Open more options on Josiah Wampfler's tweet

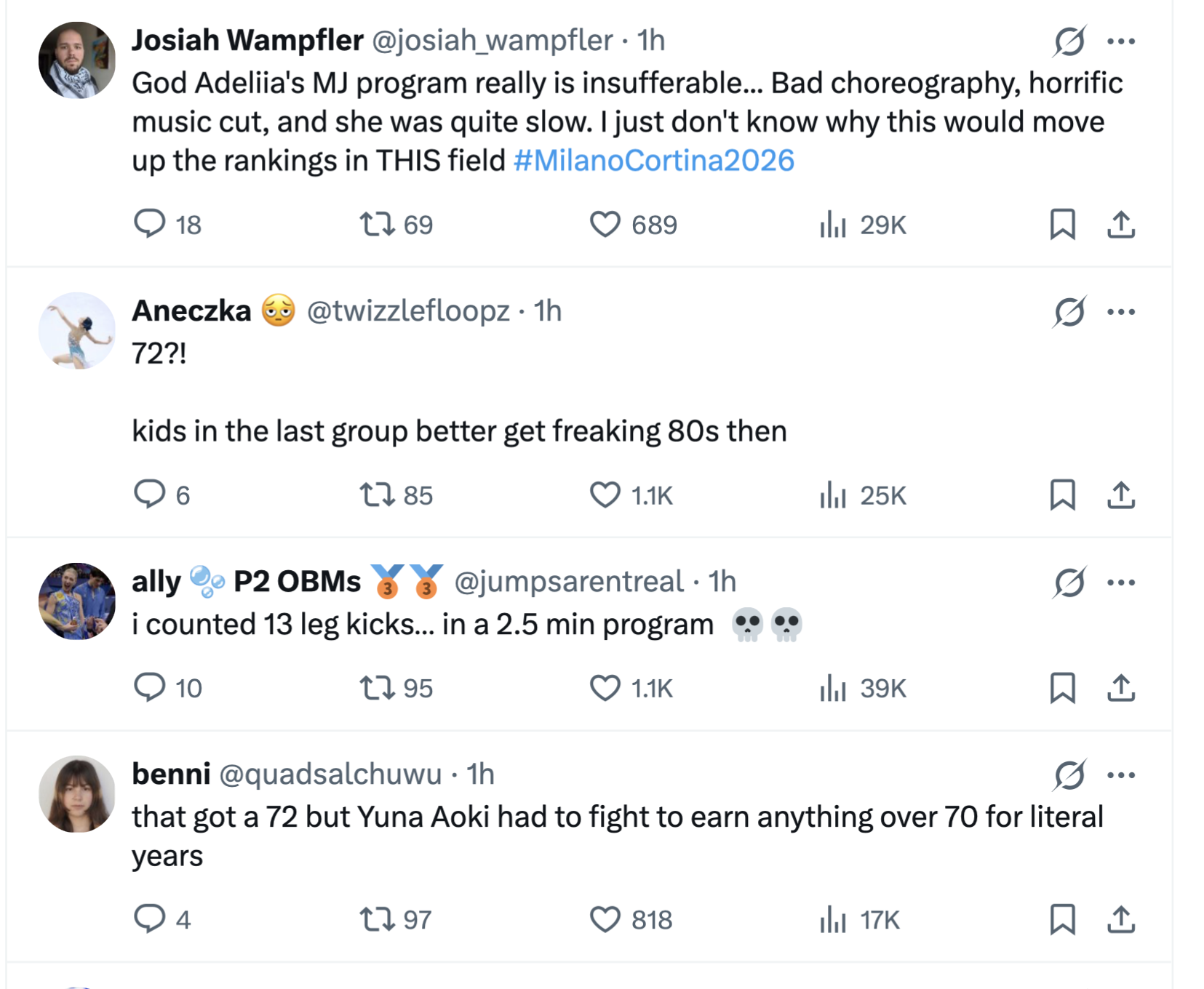1121,41
